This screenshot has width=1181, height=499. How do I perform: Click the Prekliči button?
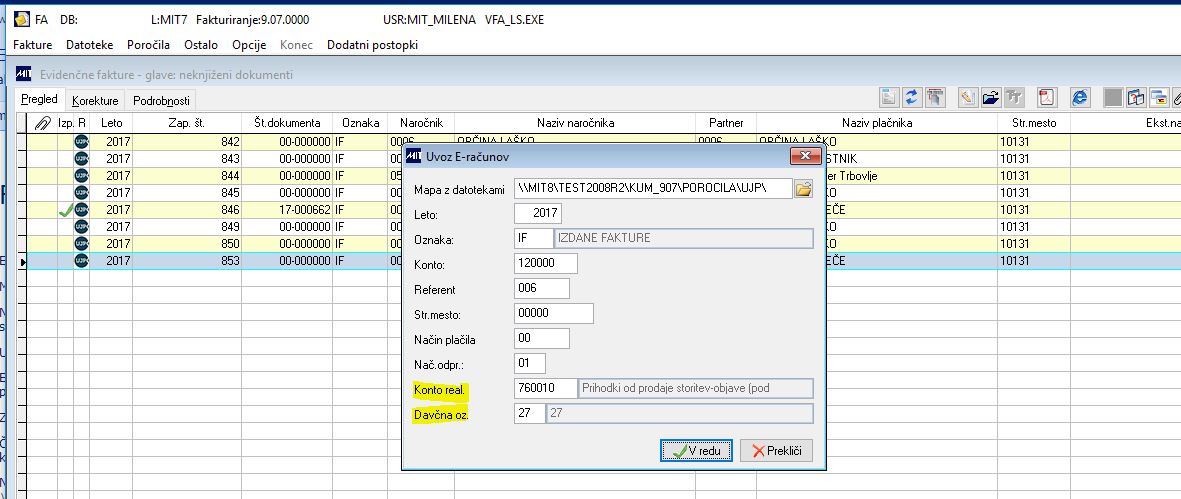coord(777,451)
